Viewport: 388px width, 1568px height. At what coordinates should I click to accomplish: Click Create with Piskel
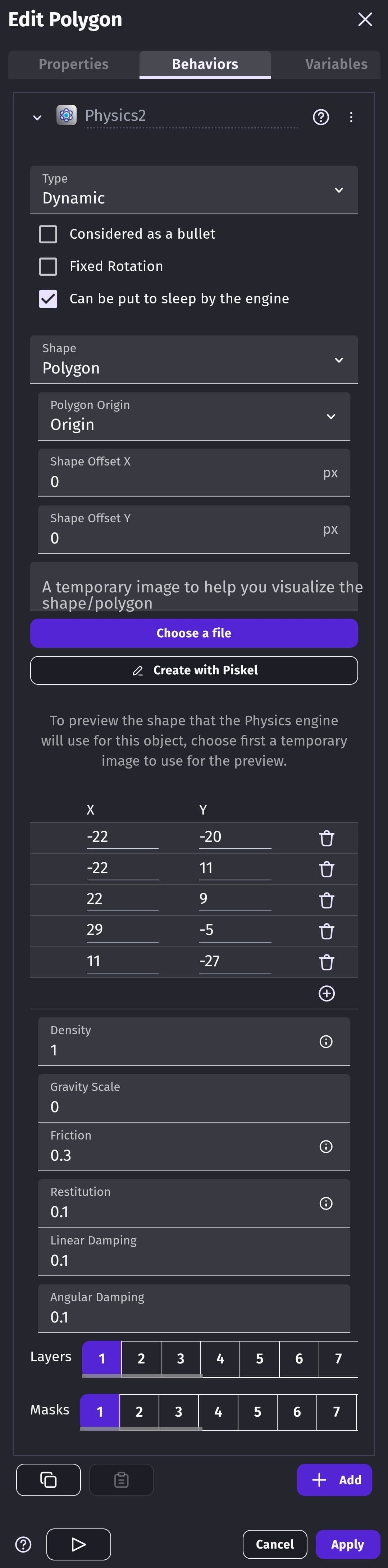(194, 670)
